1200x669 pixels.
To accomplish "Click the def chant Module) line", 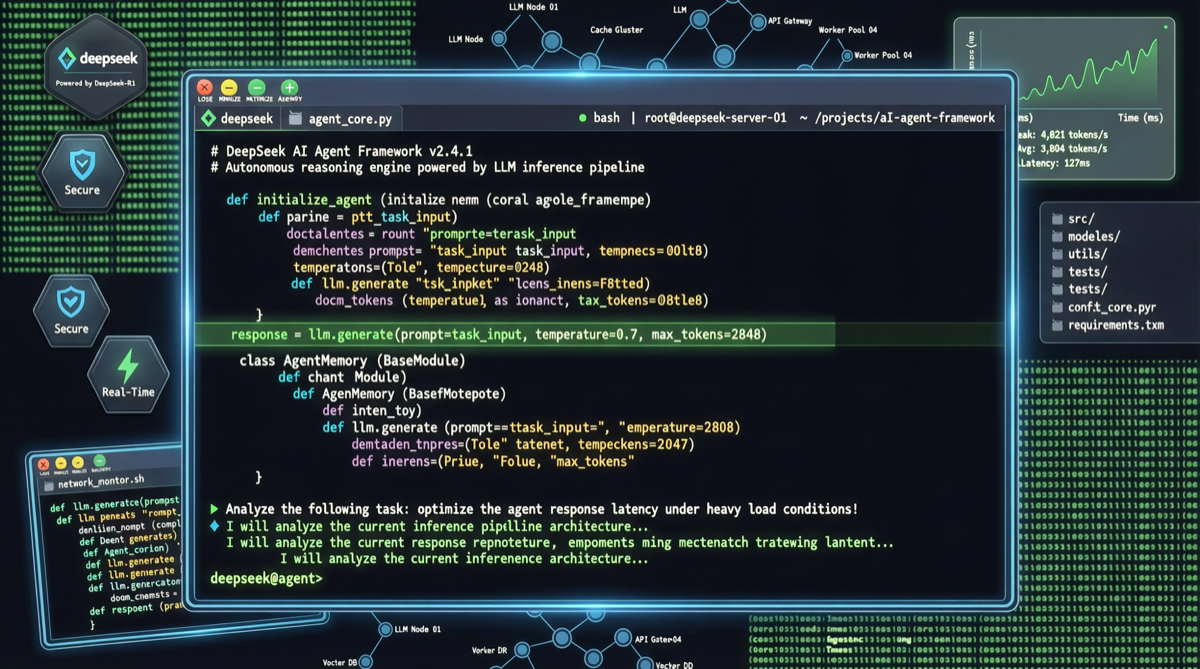I will (342, 377).
